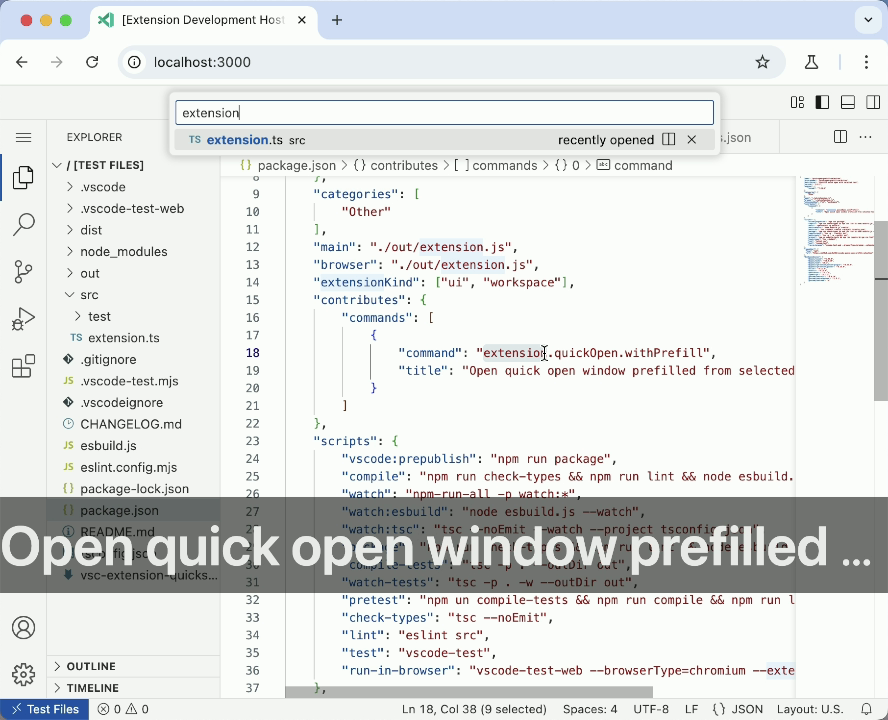The image size is (888, 720).
Task: Expand the dist folder
Action: [x=134, y=230]
